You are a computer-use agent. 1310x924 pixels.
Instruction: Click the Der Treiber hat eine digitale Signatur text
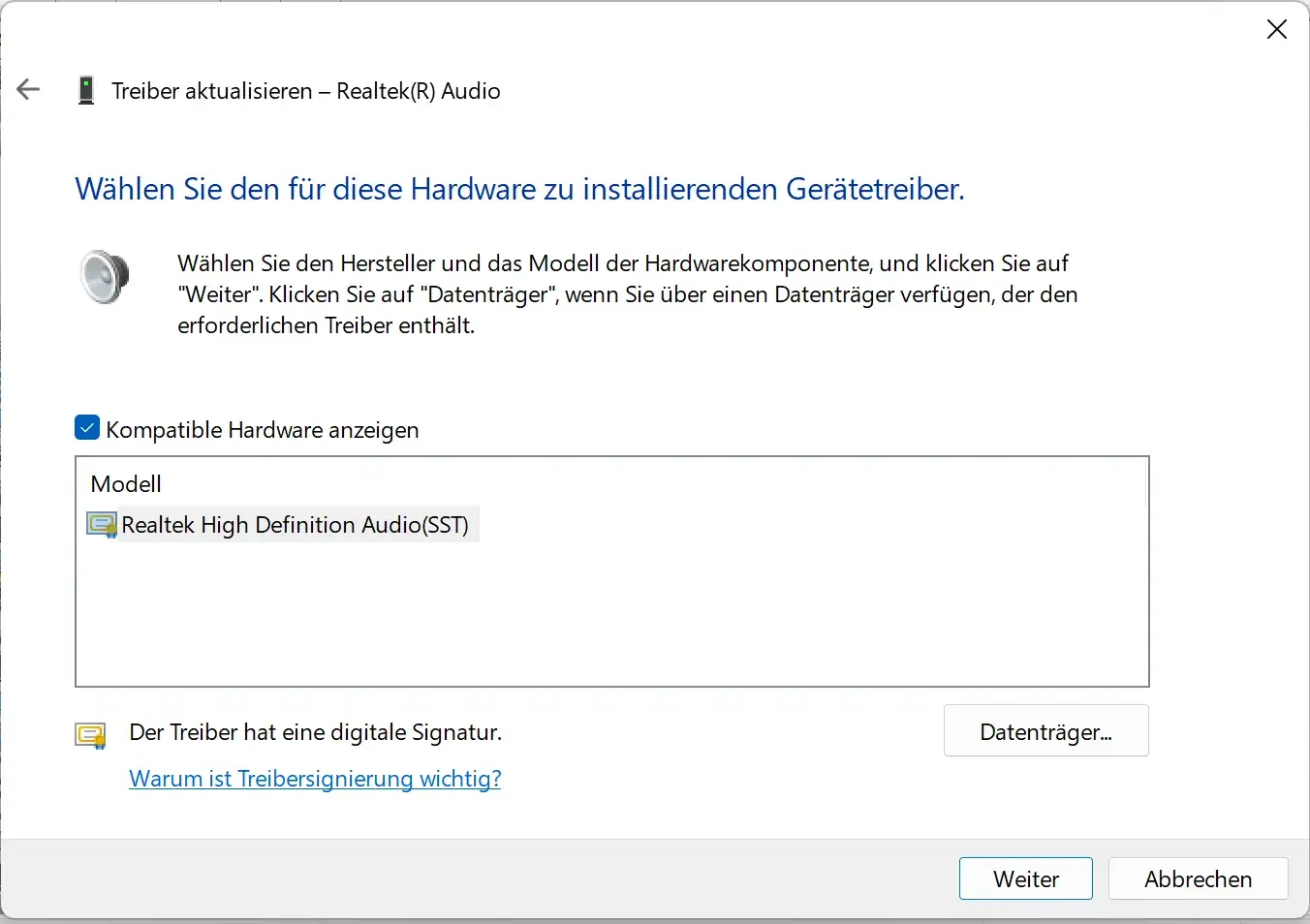(x=315, y=732)
